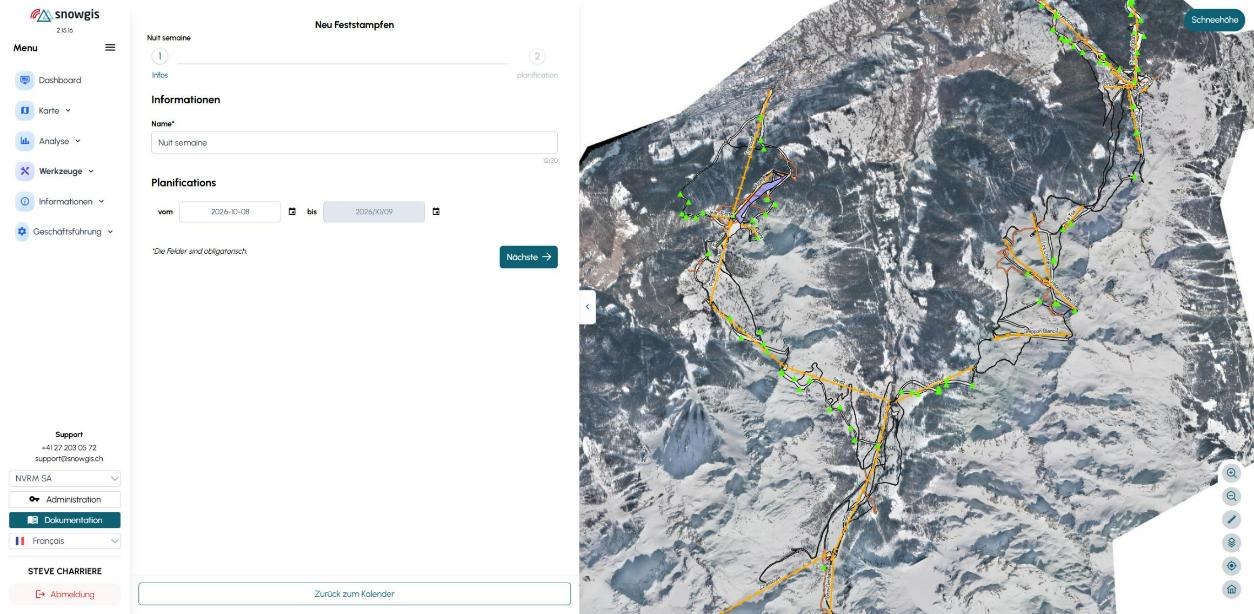
Task: Expand the Informationen submenu chevron
Action: (101, 201)
